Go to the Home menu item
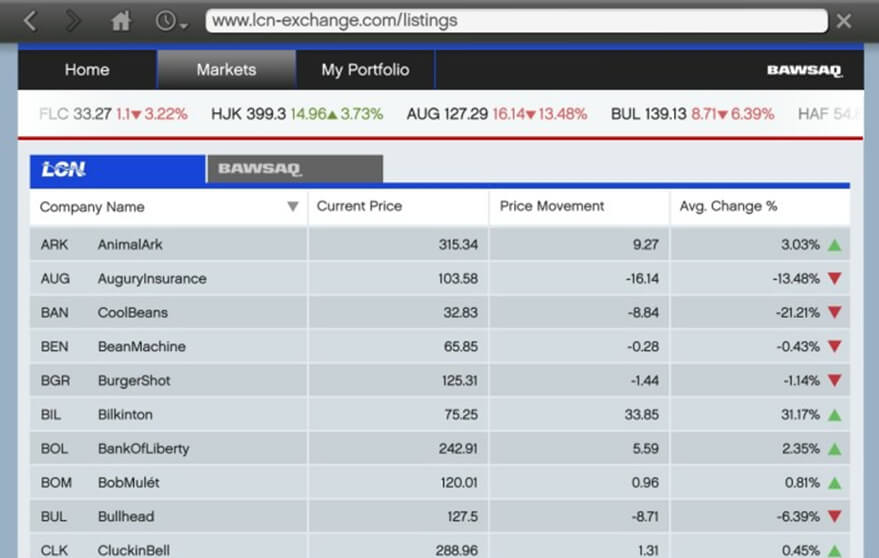The width and height of the screenshot is (879, 558). click(x=87, y=70)
